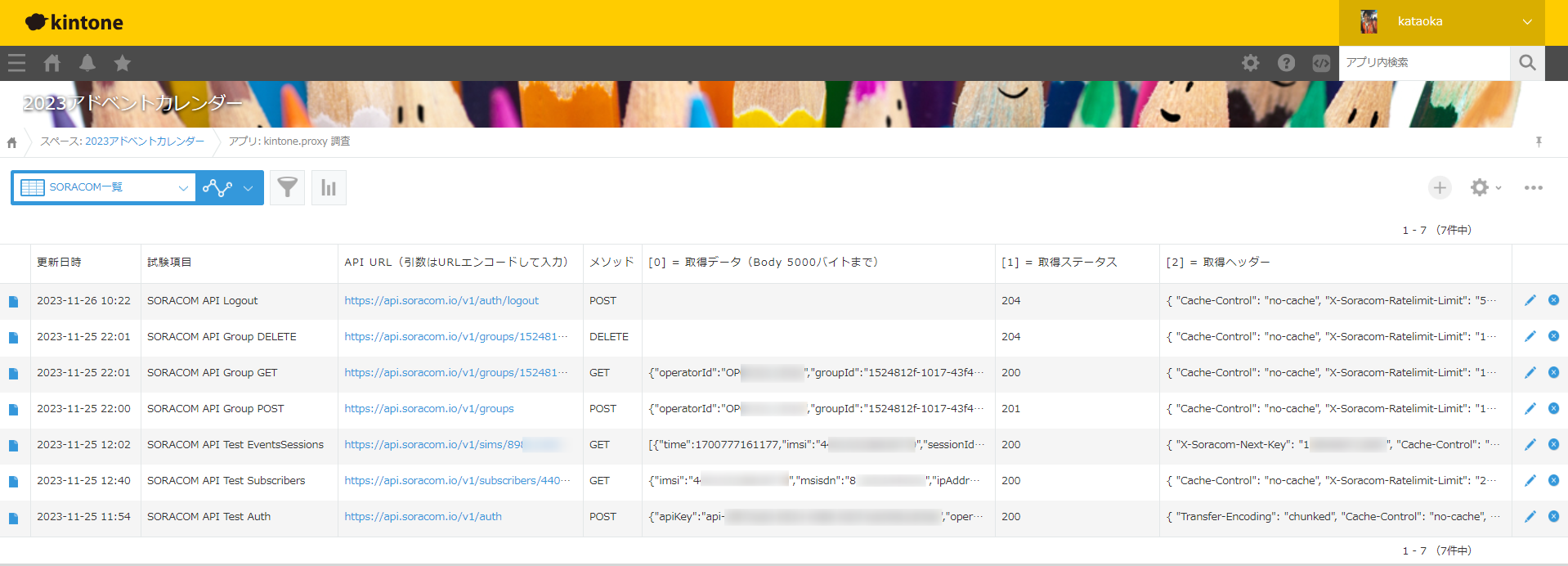Click the kataoka user avatar

tap(1369, 22)
